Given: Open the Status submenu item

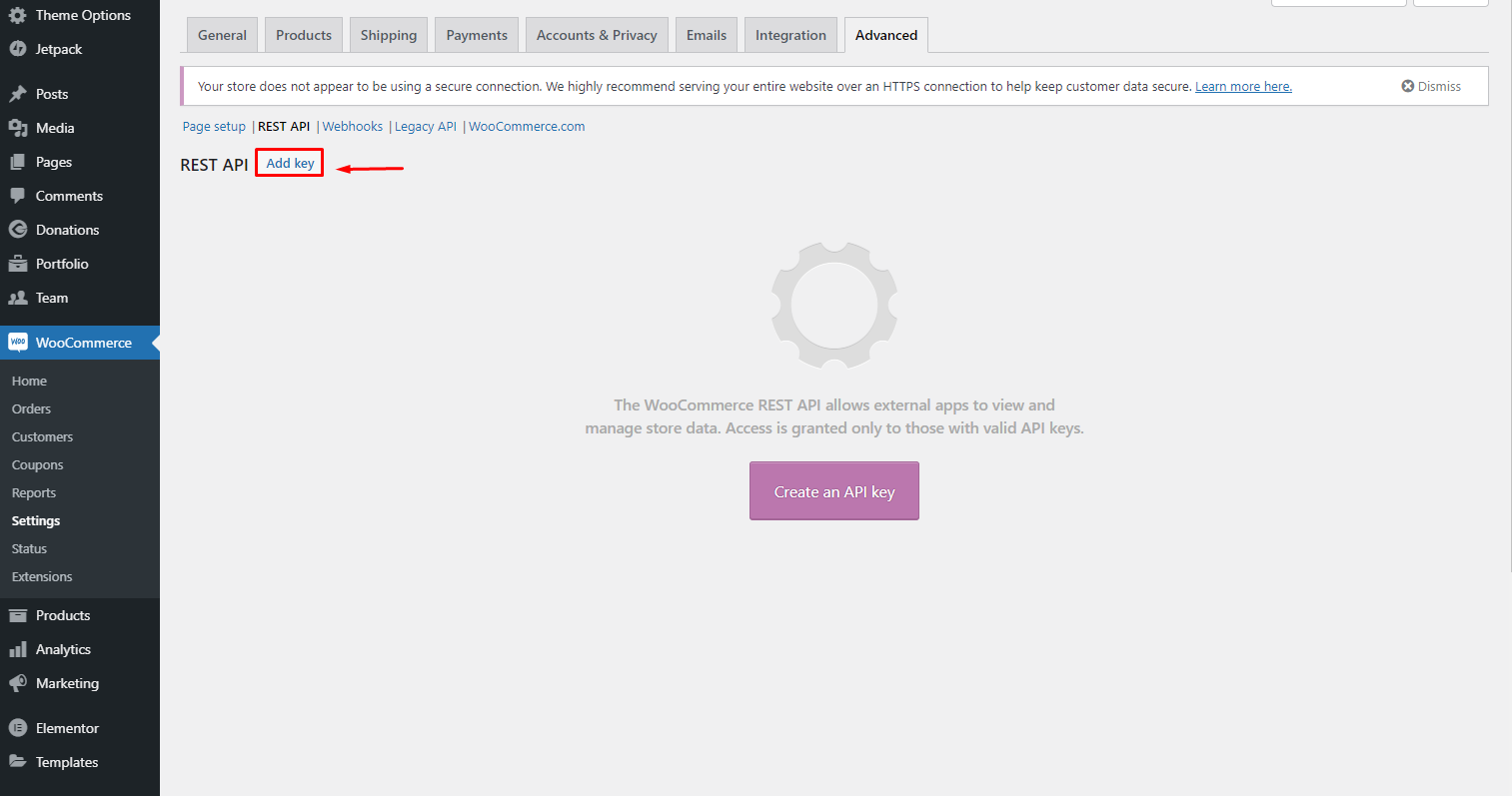Looking at the screenshot, I should pyautogui.click(x=80, y=549).
